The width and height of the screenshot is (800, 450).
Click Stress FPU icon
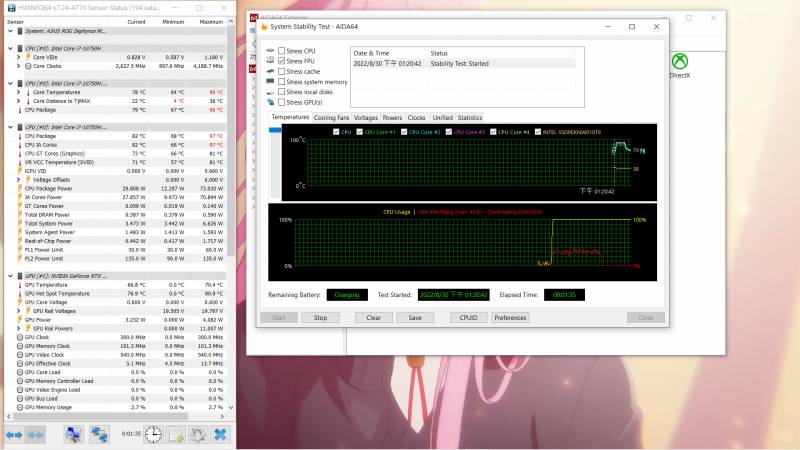[270, 60]
